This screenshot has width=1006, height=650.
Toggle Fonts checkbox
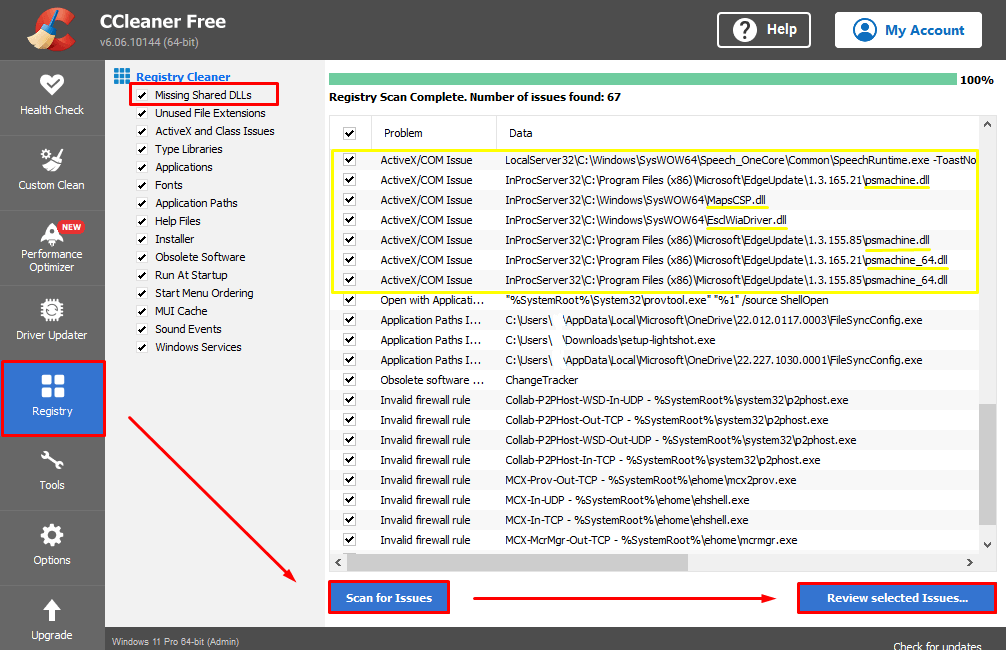(142, 185)
